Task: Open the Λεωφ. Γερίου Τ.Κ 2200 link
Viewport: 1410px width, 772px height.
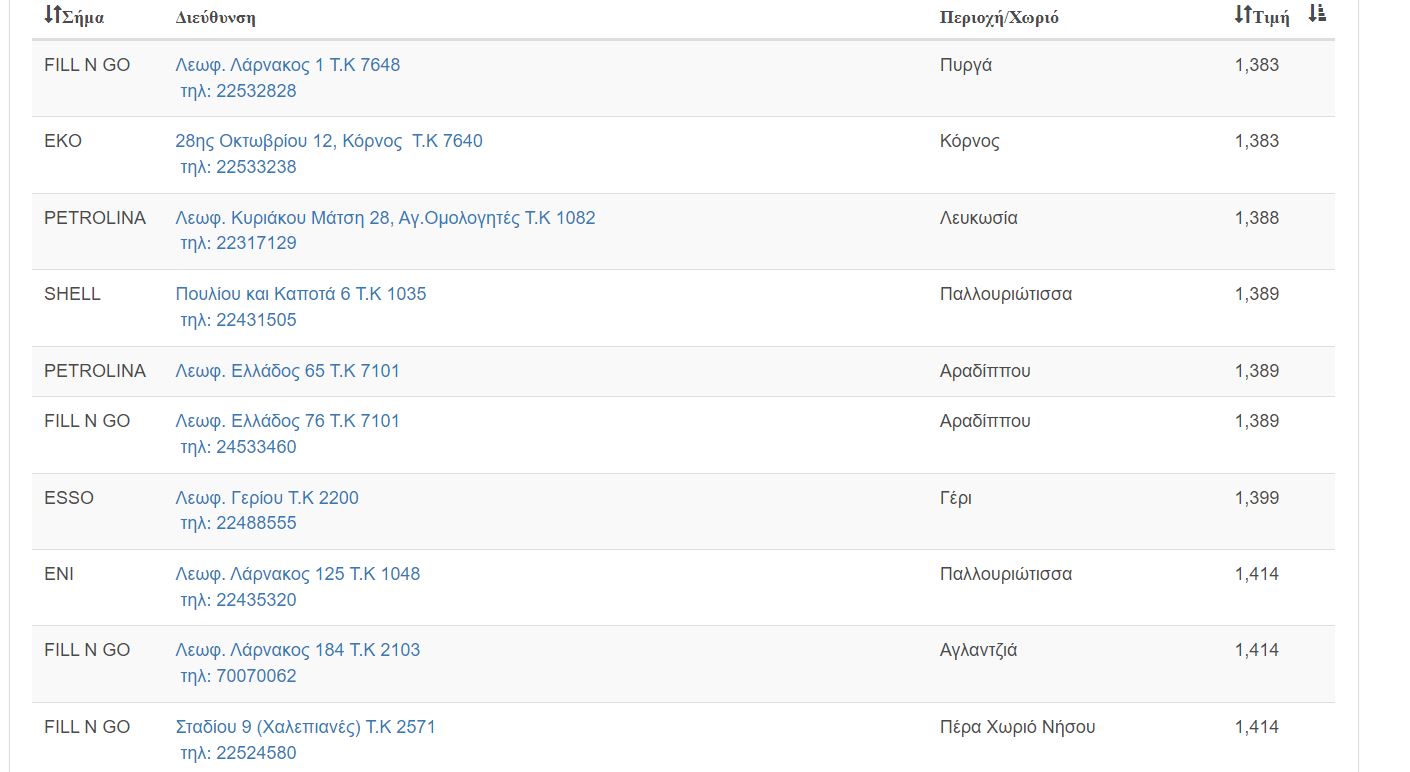Action: 267,498
